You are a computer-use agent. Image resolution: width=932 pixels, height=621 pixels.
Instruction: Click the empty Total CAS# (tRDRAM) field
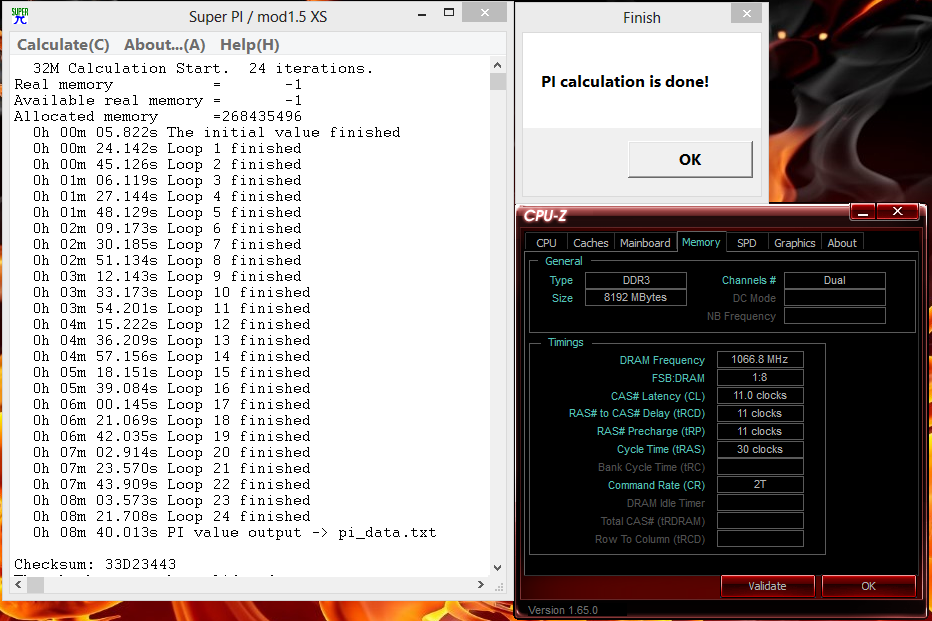click(x=760, y=521)
